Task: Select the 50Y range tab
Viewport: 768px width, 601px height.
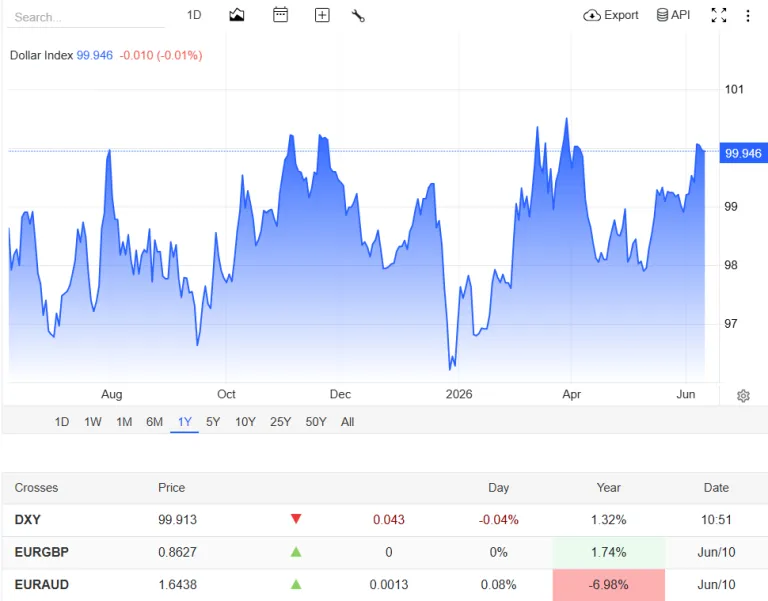Action: click(316, 422)
